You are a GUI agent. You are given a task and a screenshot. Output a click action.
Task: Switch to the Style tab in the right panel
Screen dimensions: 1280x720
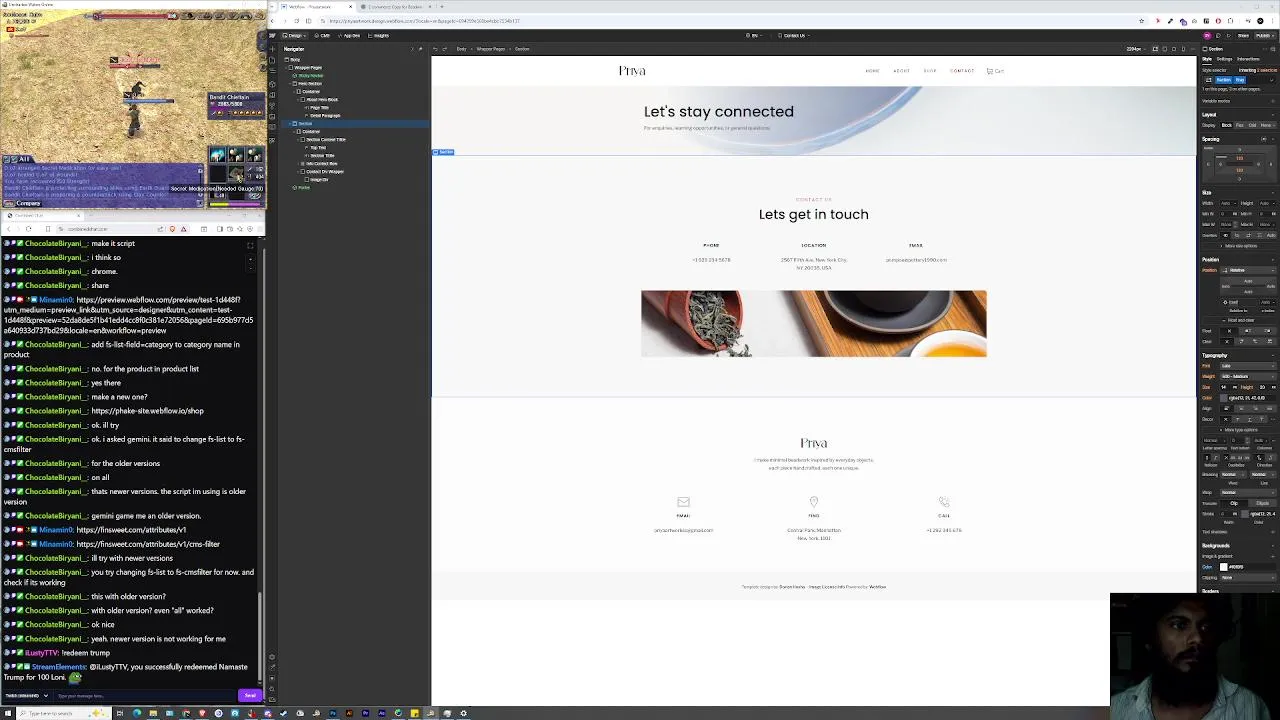coord(1207,59)
